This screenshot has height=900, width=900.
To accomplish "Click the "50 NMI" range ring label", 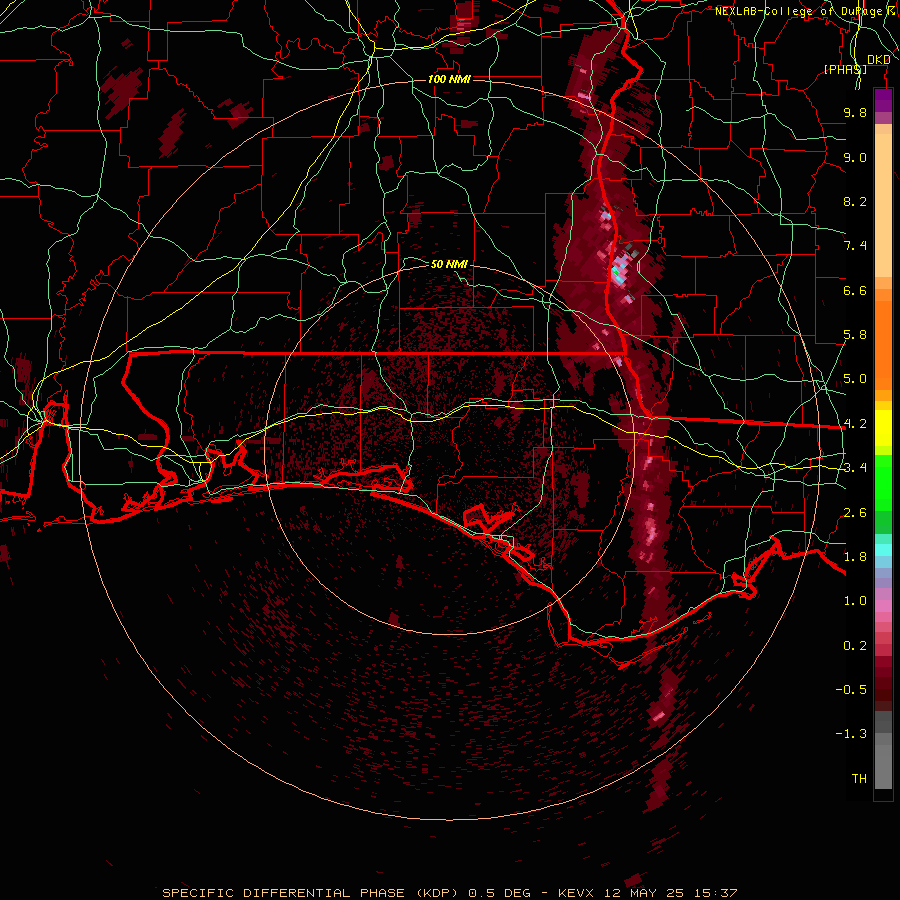I will coord(449,264).
